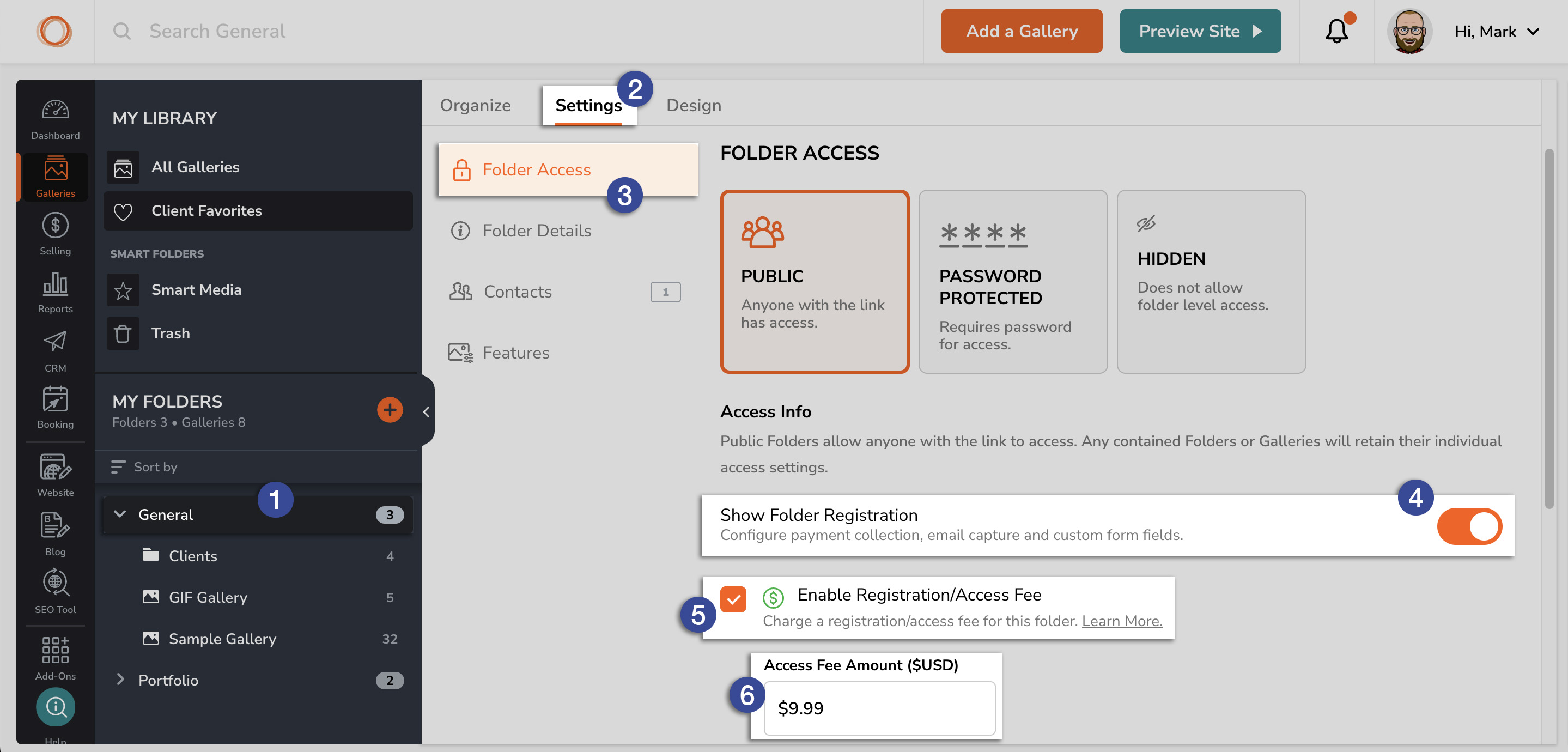Click the Folder Access lock icon
The width and height of the screenshot is (1568, 752).
[x=462, y=170]
